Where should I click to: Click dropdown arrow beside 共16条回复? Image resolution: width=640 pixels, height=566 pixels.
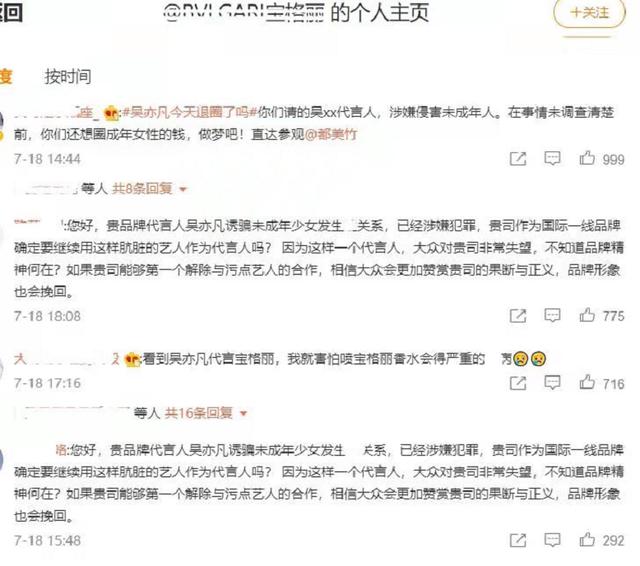(244, 414)
